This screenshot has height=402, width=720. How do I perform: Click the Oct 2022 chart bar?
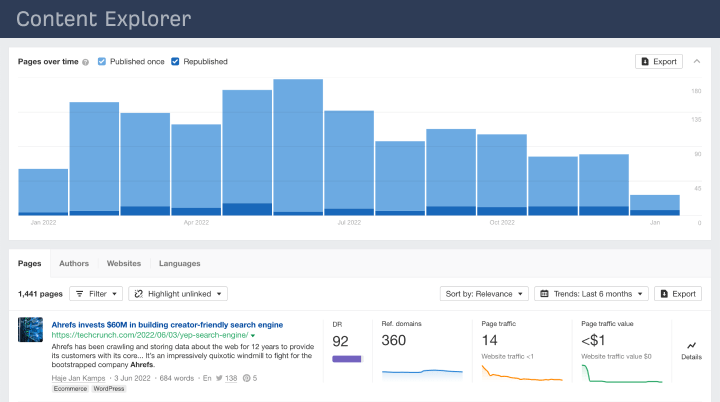502,175
